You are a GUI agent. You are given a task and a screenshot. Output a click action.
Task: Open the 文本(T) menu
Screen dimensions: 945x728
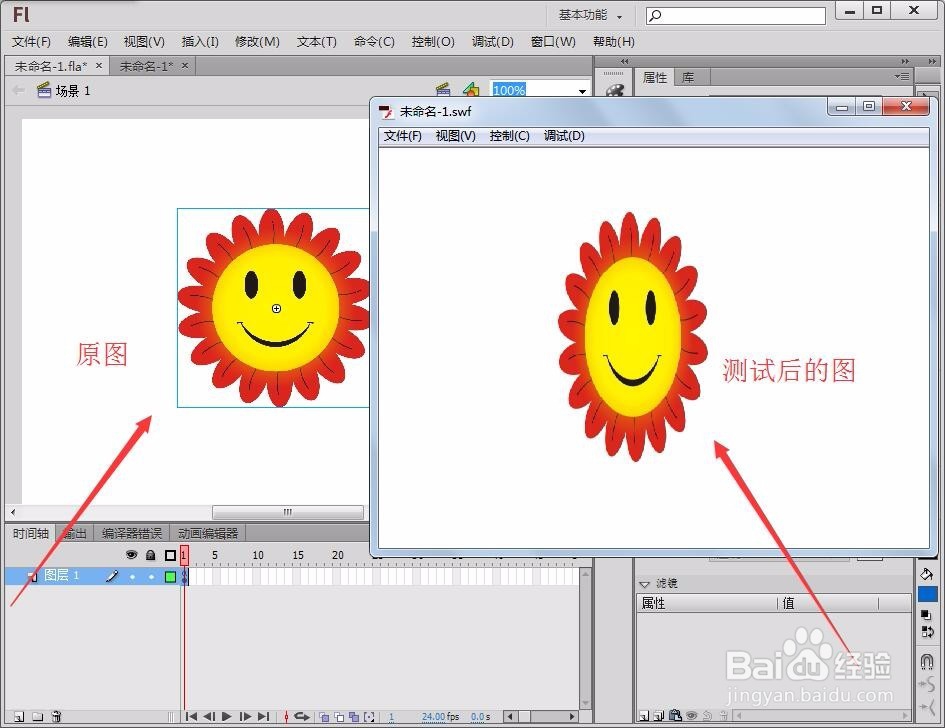[x=316, y=42]
